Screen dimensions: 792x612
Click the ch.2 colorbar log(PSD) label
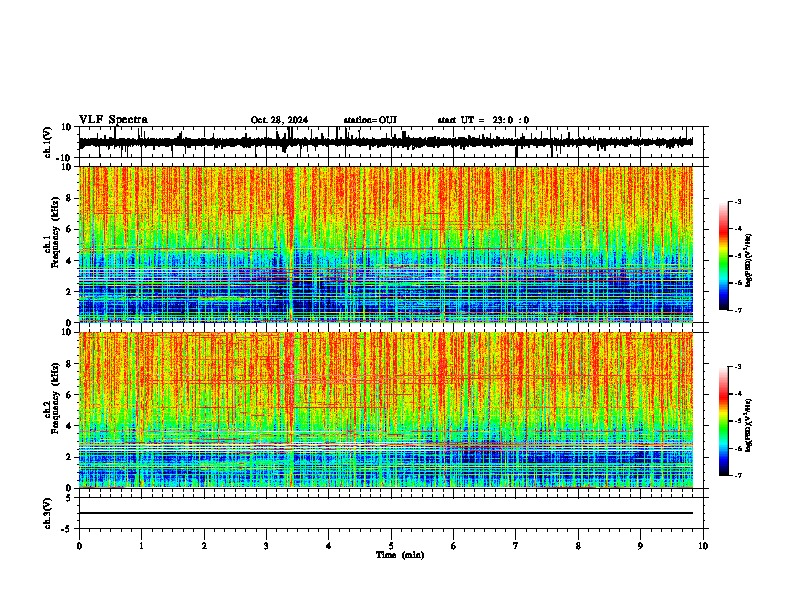(749, 425)
